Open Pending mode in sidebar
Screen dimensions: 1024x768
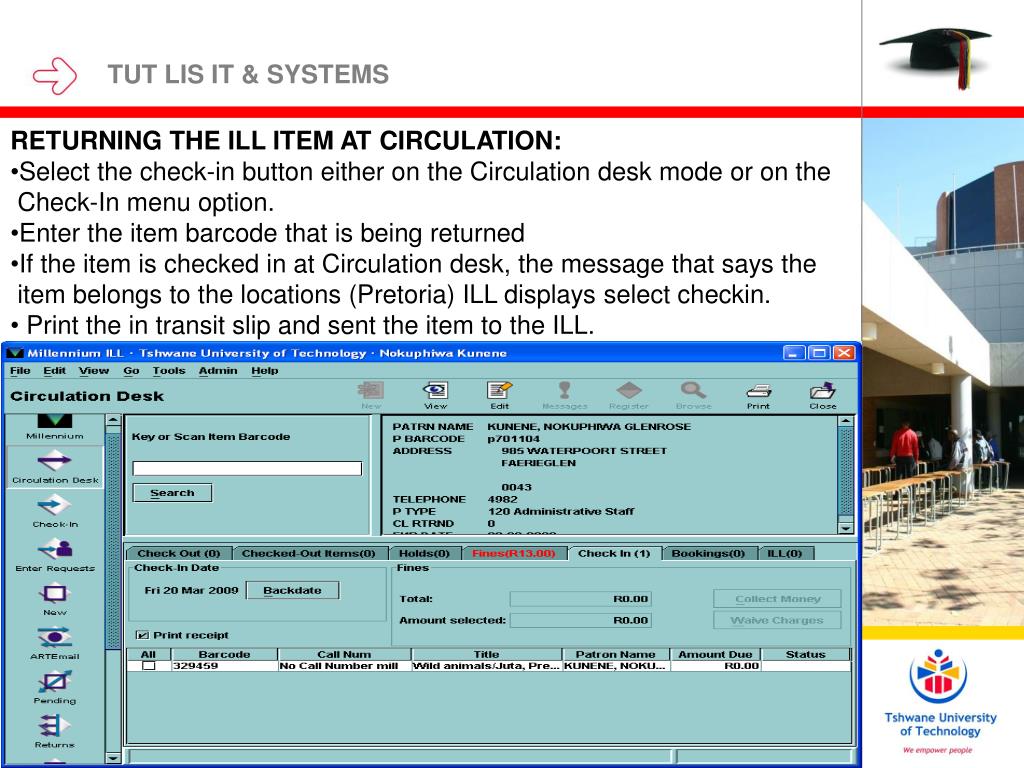pos(55,688)
